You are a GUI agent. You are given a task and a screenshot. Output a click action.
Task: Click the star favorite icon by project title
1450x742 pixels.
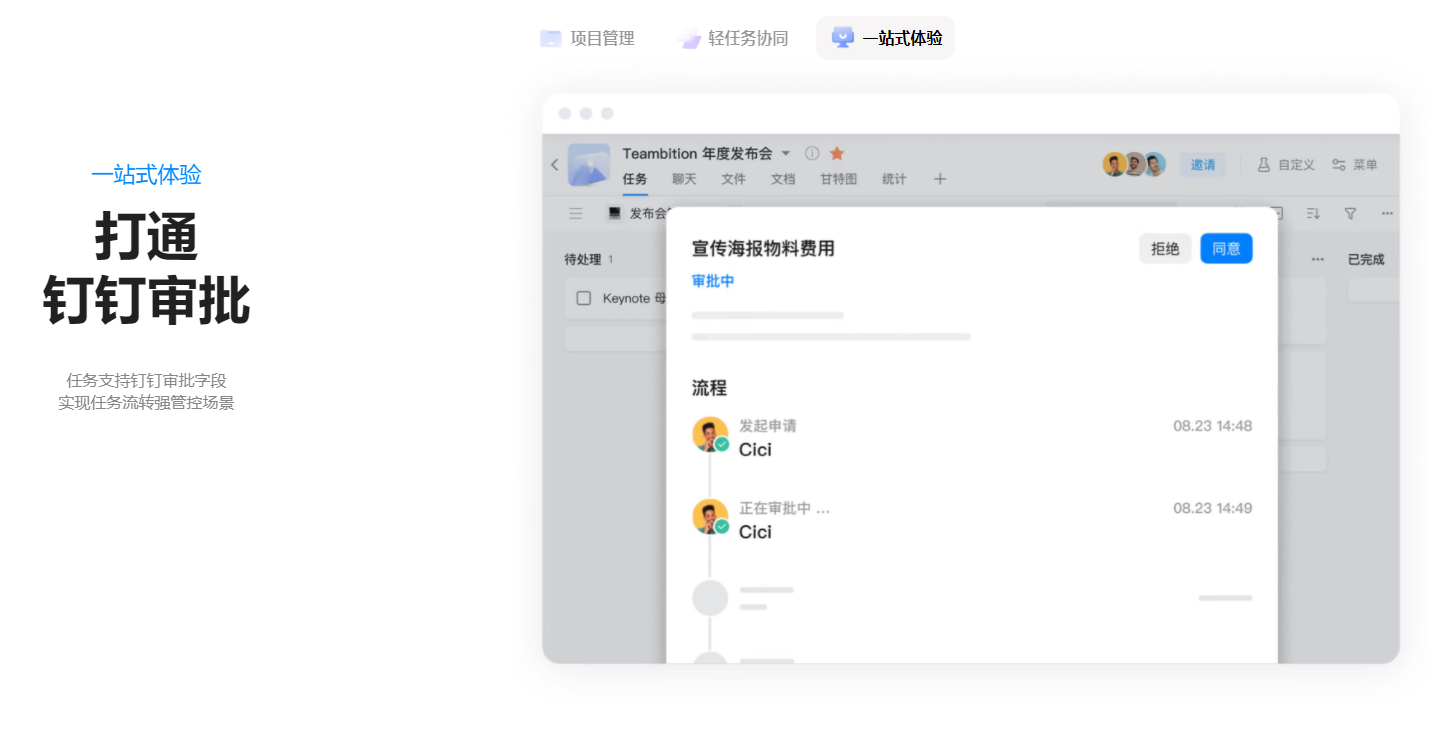pyautogui.click(x=837, y=153)
